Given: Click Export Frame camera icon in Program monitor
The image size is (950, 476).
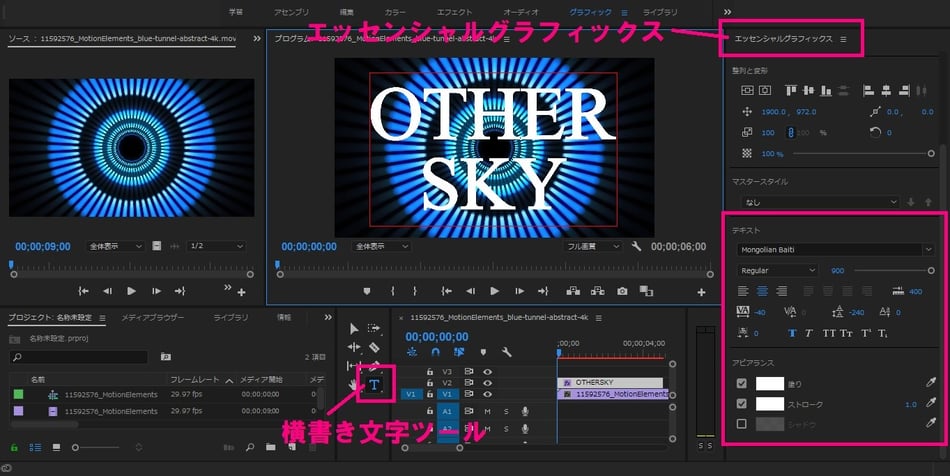Looking at the screenshot, I should coord(622,291).
